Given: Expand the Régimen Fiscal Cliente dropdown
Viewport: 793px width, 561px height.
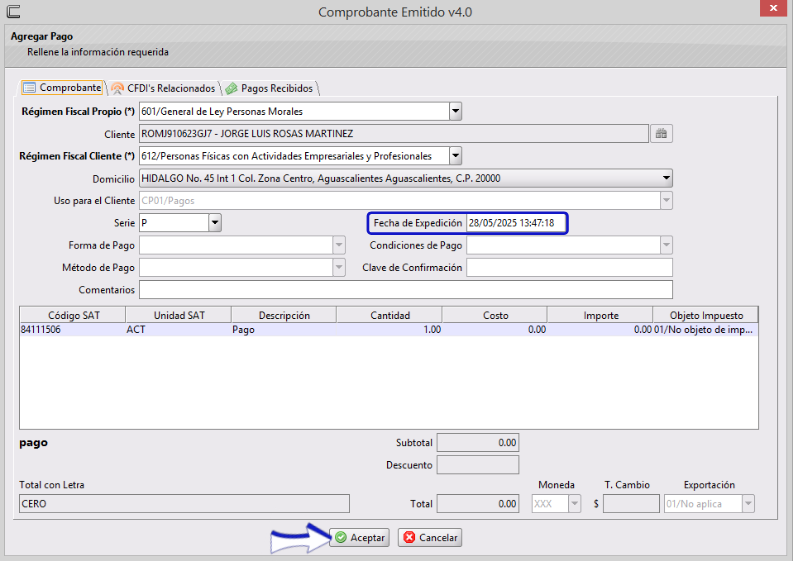Looking at the screenshot, I should [455, 156].
